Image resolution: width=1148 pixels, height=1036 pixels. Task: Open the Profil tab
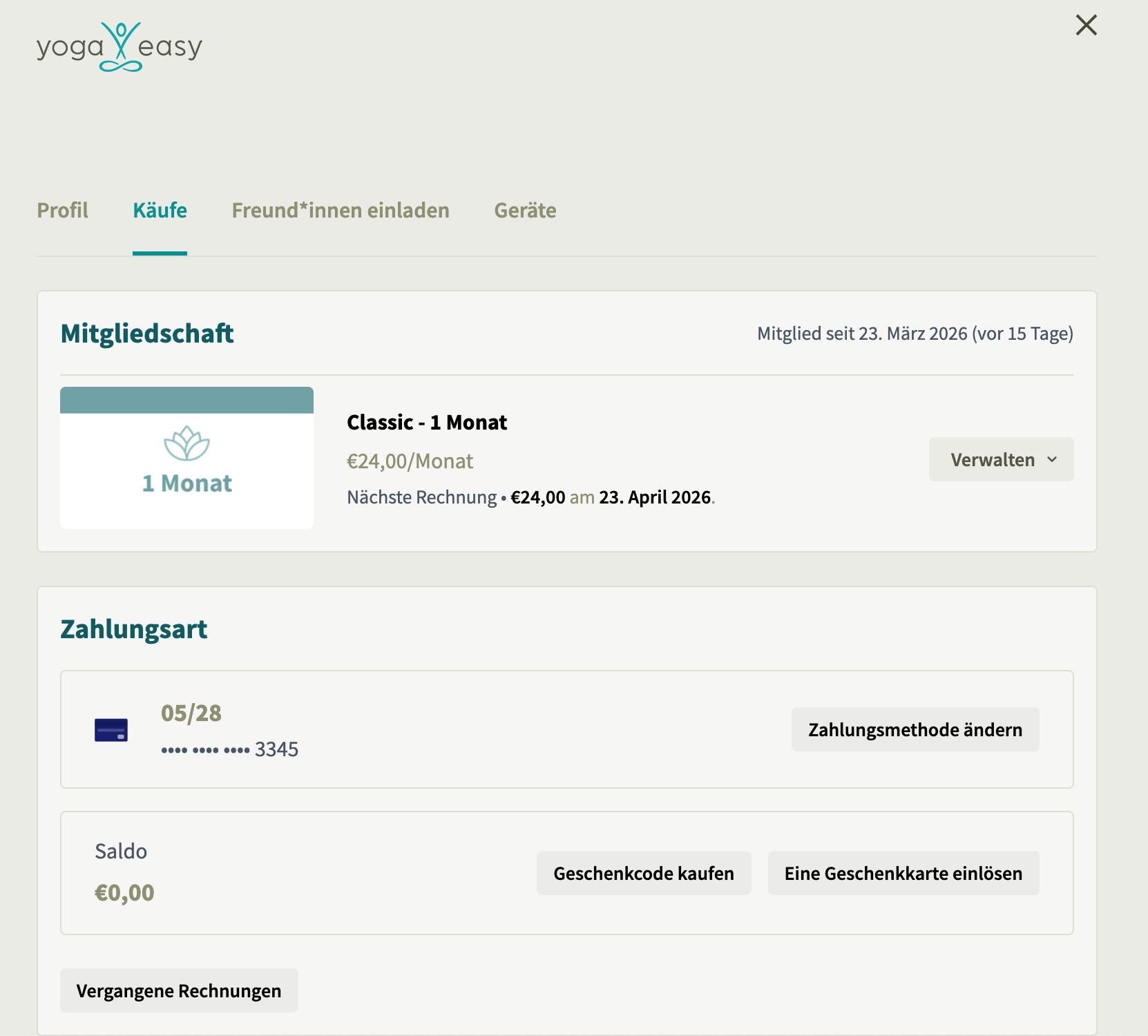pos(62,210)
